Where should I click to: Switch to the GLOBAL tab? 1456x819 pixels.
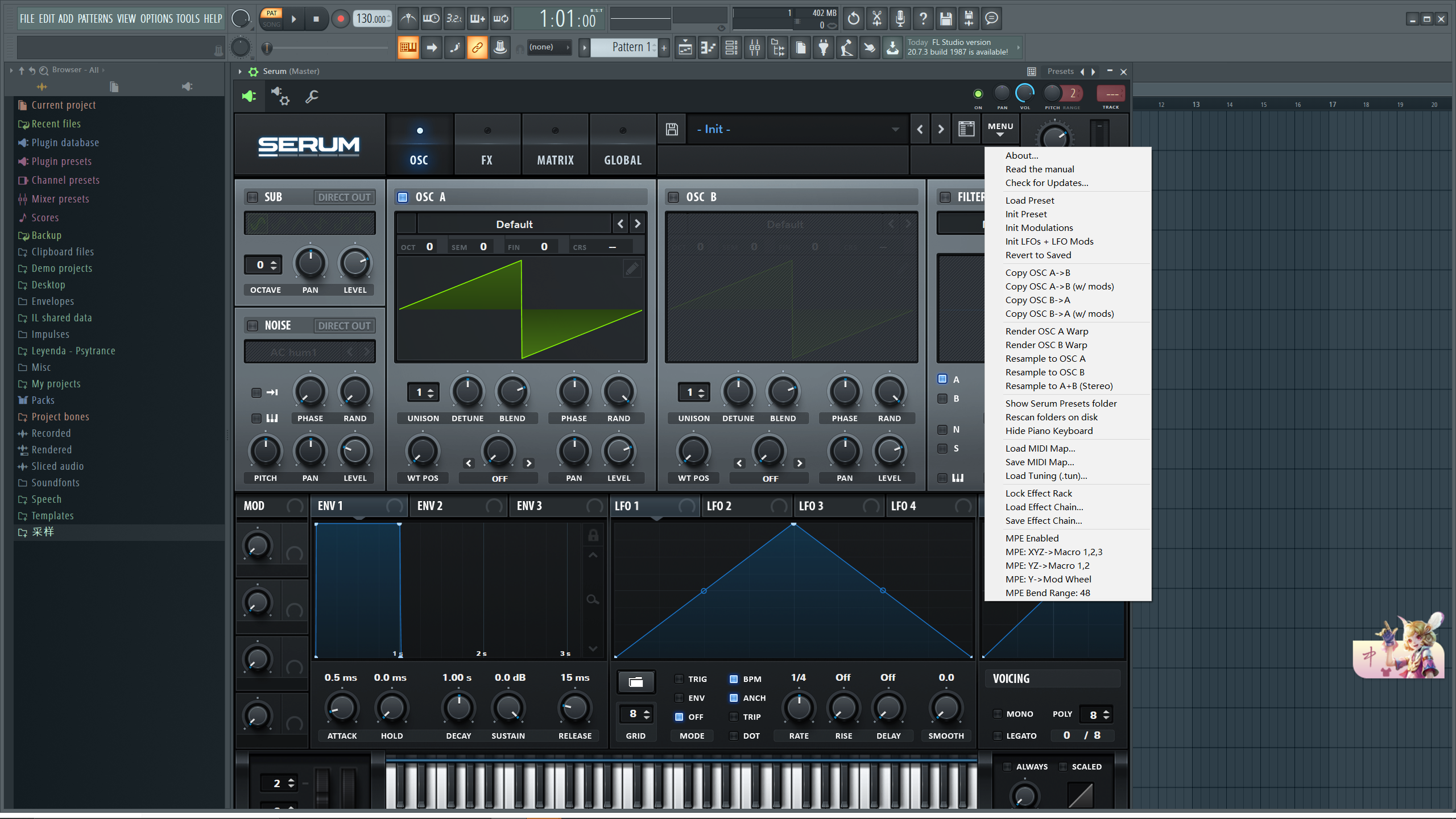[623, 145]
